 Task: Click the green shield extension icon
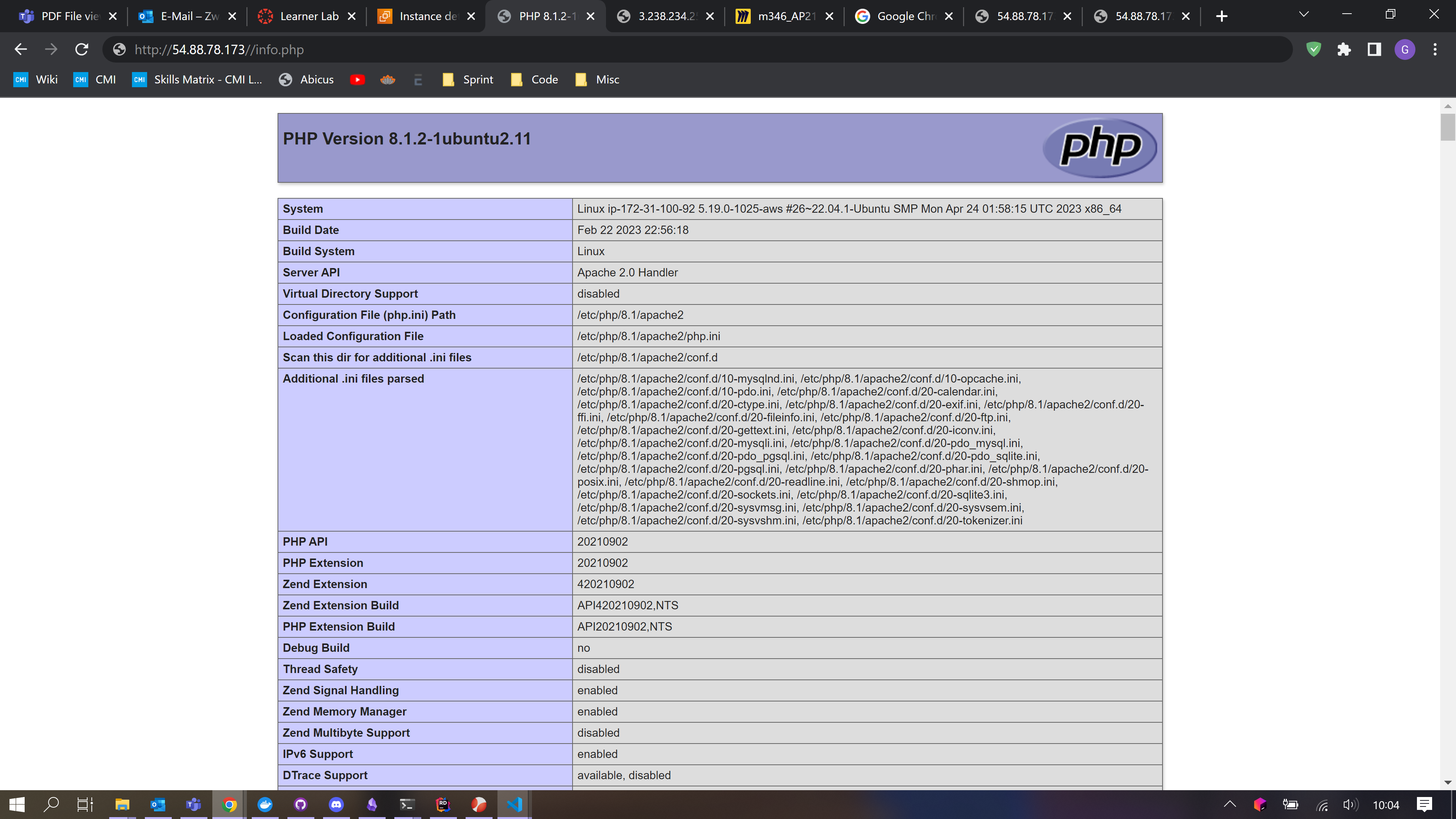(x=1313, y=50)
